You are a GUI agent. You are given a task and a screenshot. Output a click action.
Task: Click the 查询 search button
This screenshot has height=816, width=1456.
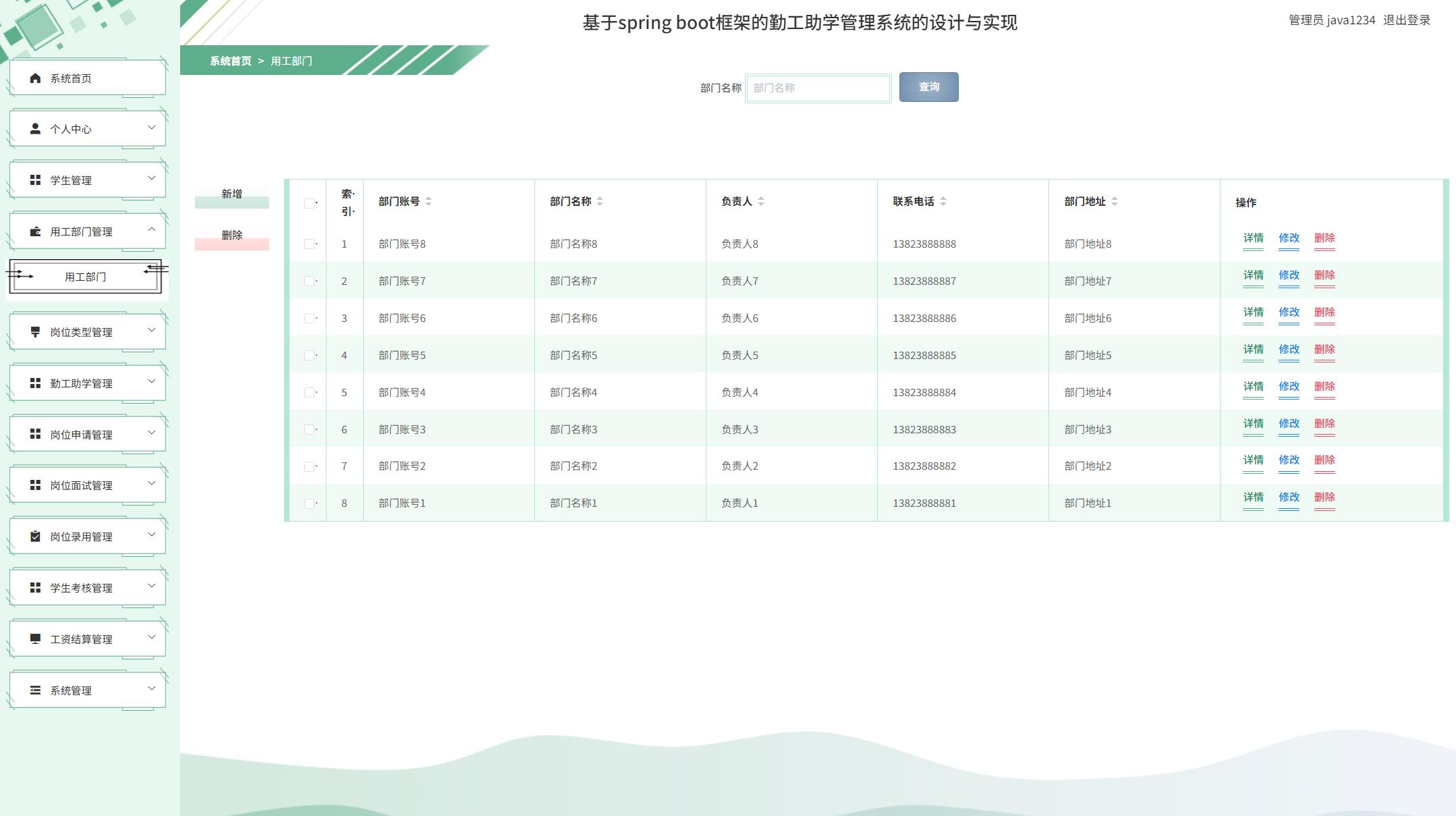click(x=928, y=87)
